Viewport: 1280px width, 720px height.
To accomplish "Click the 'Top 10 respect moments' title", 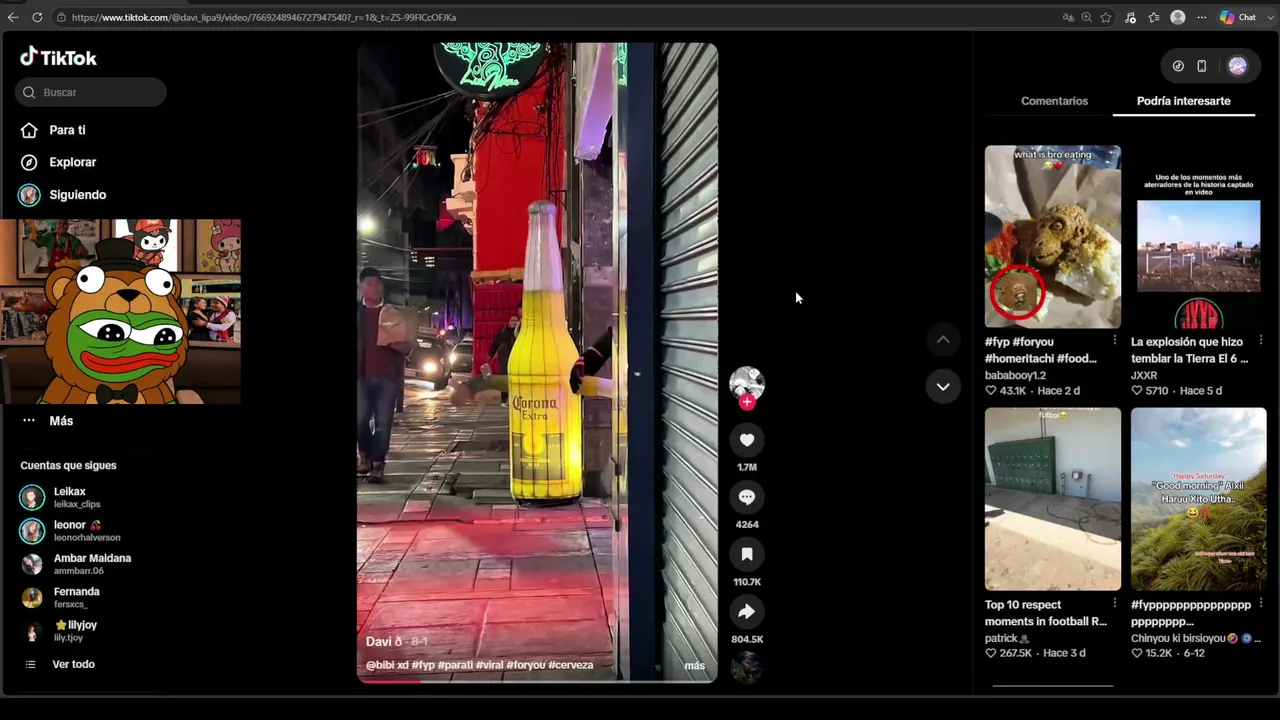I will [x=1046, y=613].
